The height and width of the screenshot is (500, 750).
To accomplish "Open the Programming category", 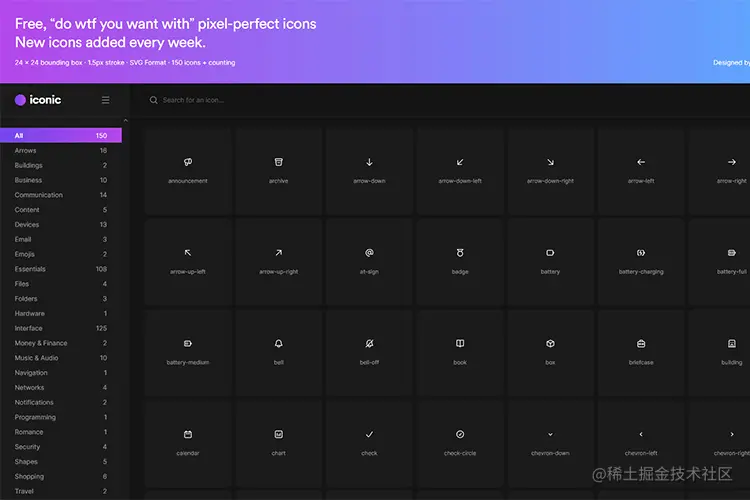I will (61, 417).
